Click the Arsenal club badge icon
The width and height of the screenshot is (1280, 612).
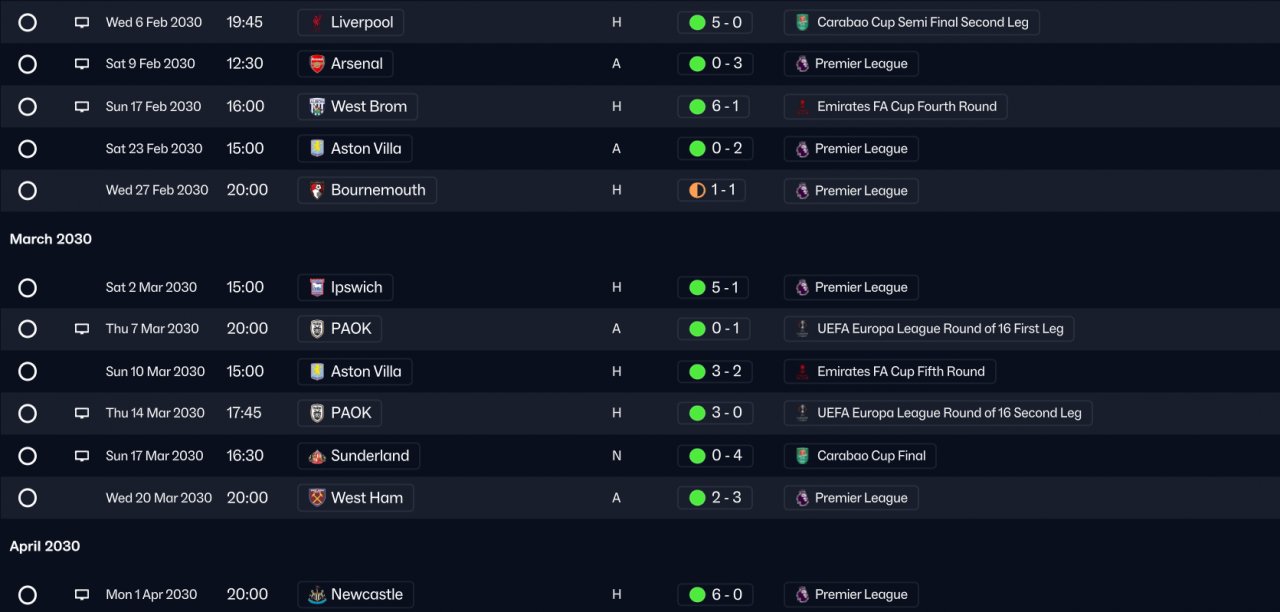point(317,64)
